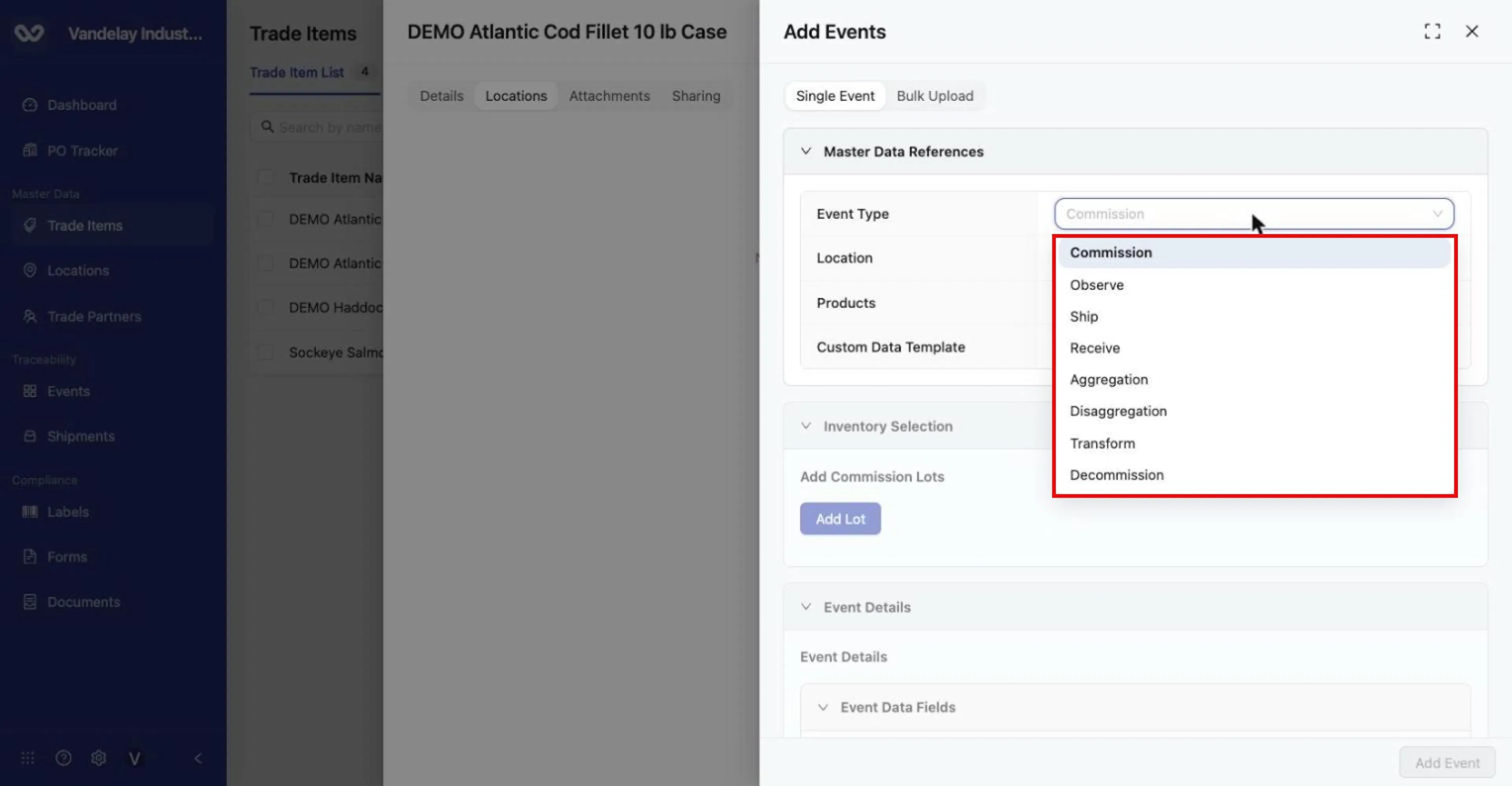This screenshot has width=1512, height=786.
Task: Open the Shipments box icon
Action: tap(30, 436)
